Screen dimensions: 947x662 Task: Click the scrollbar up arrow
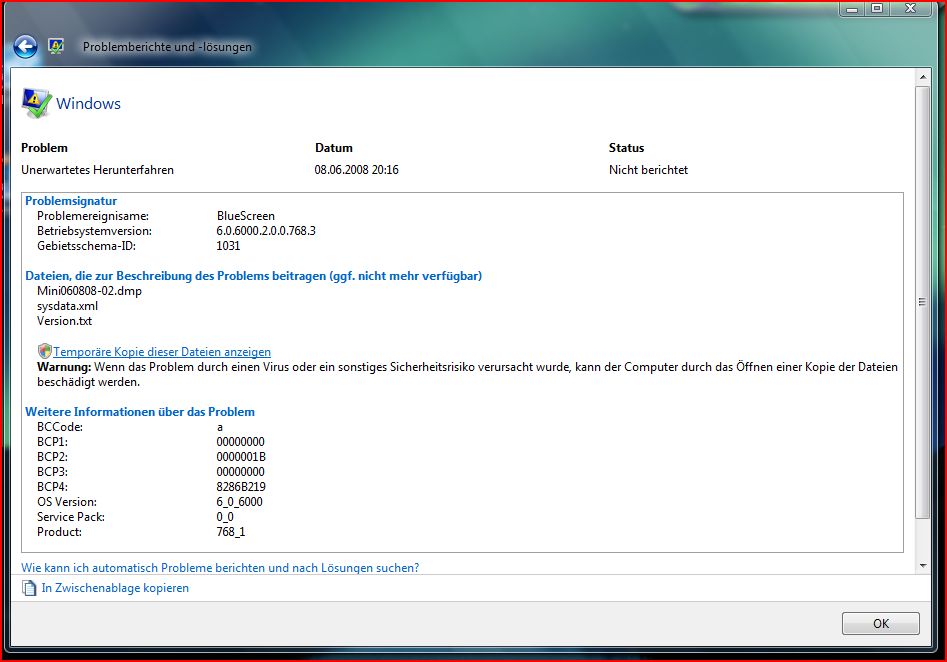click(x=922, y=77)
